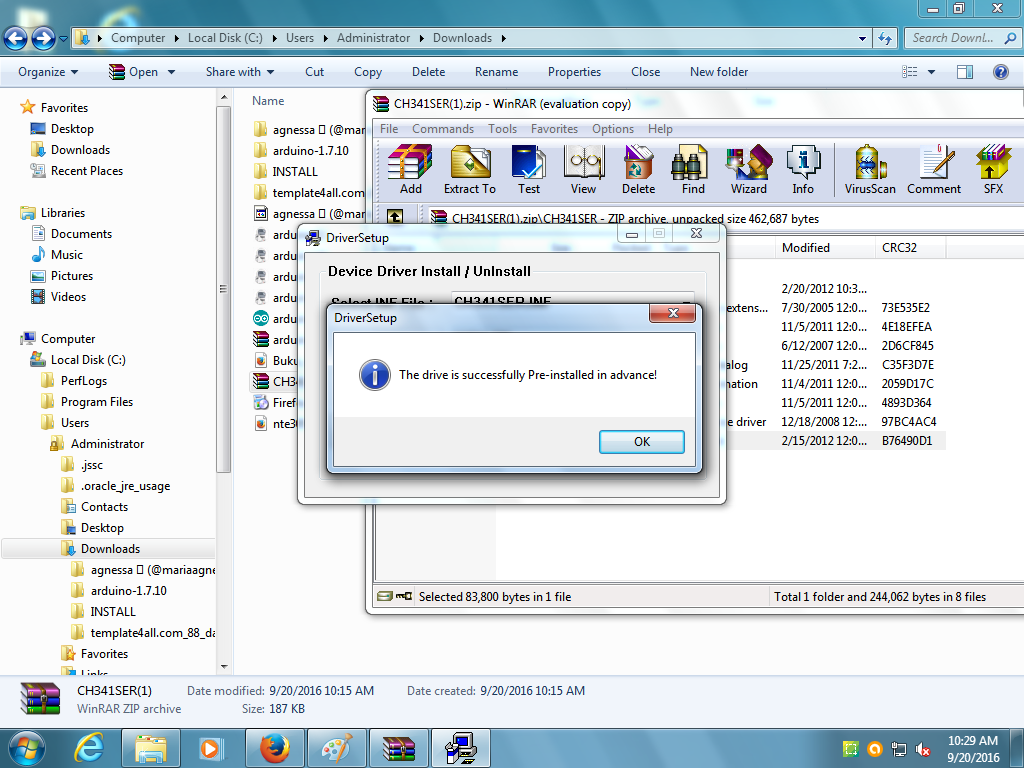Open the WinRAR Options menu

click(x=613, y=129)
